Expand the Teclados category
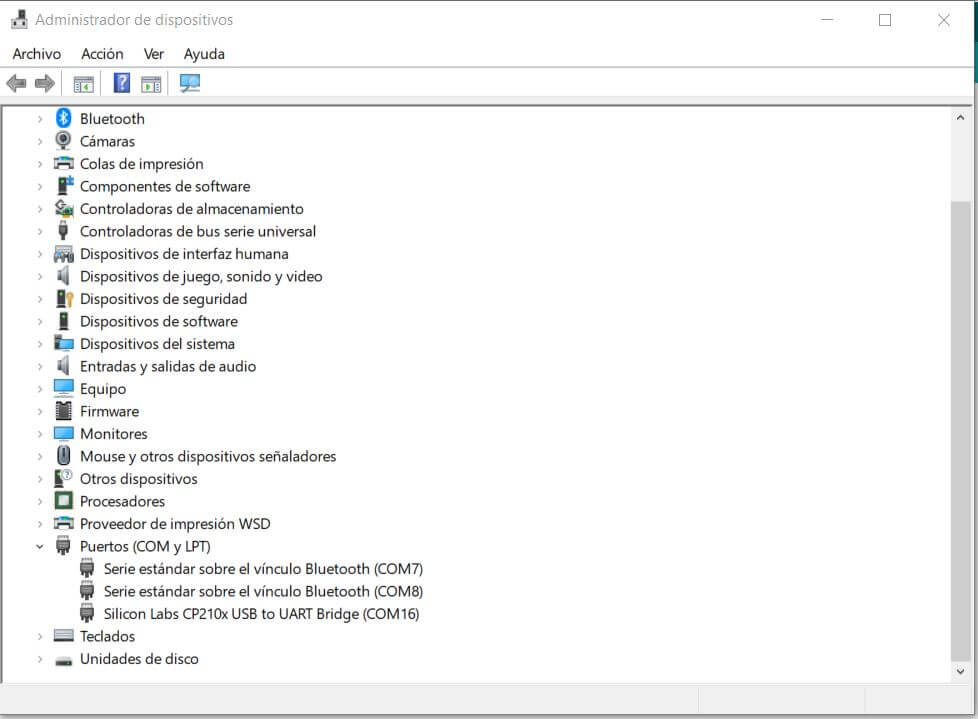Viewport: 978px width, 719px height. (40, 636)
